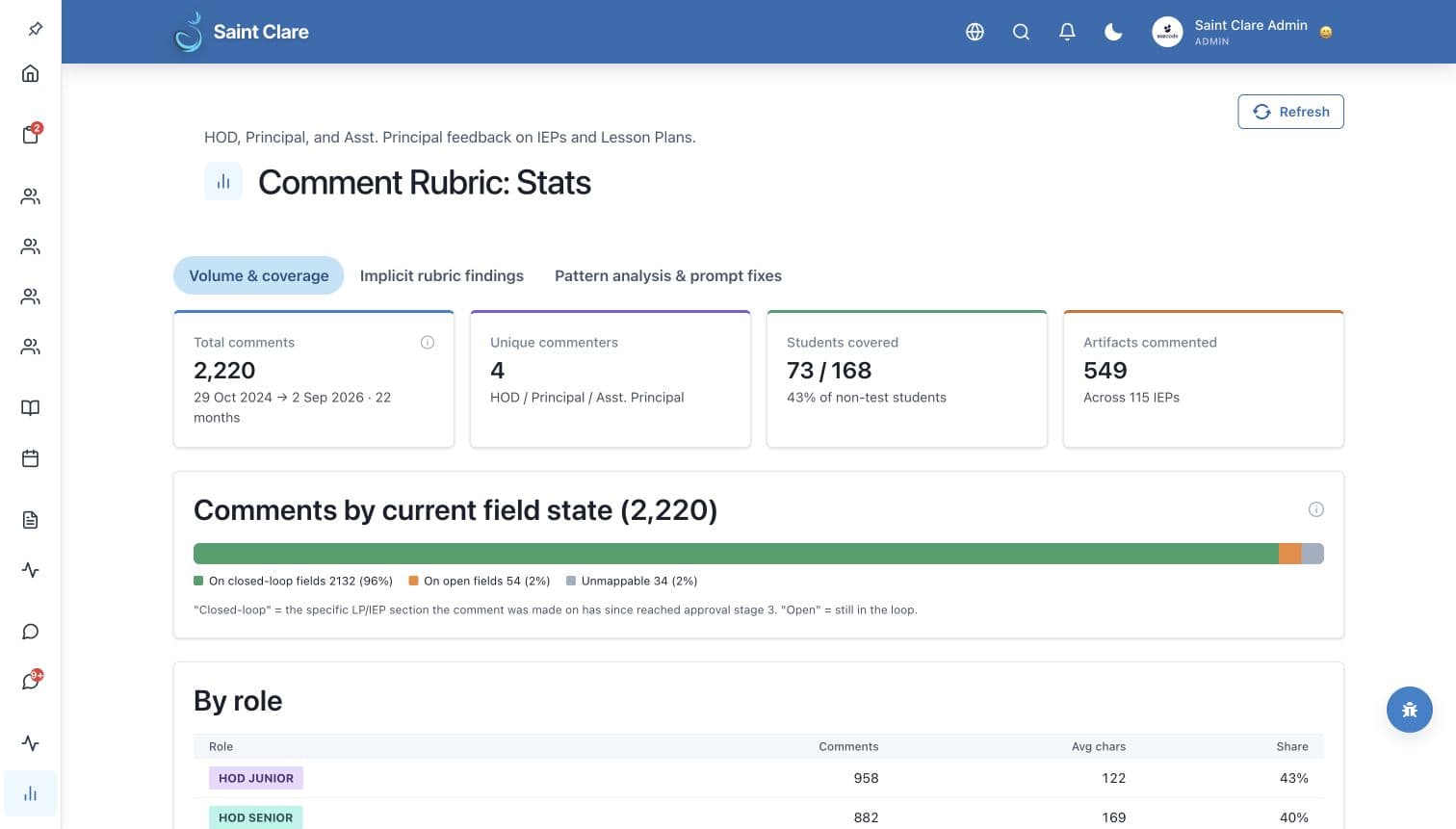The width and height of the screenshot is (1456, 829).
Task: Click the 'On closed-loop fields 2132 (96%)' legend
Action: (294, 581)
